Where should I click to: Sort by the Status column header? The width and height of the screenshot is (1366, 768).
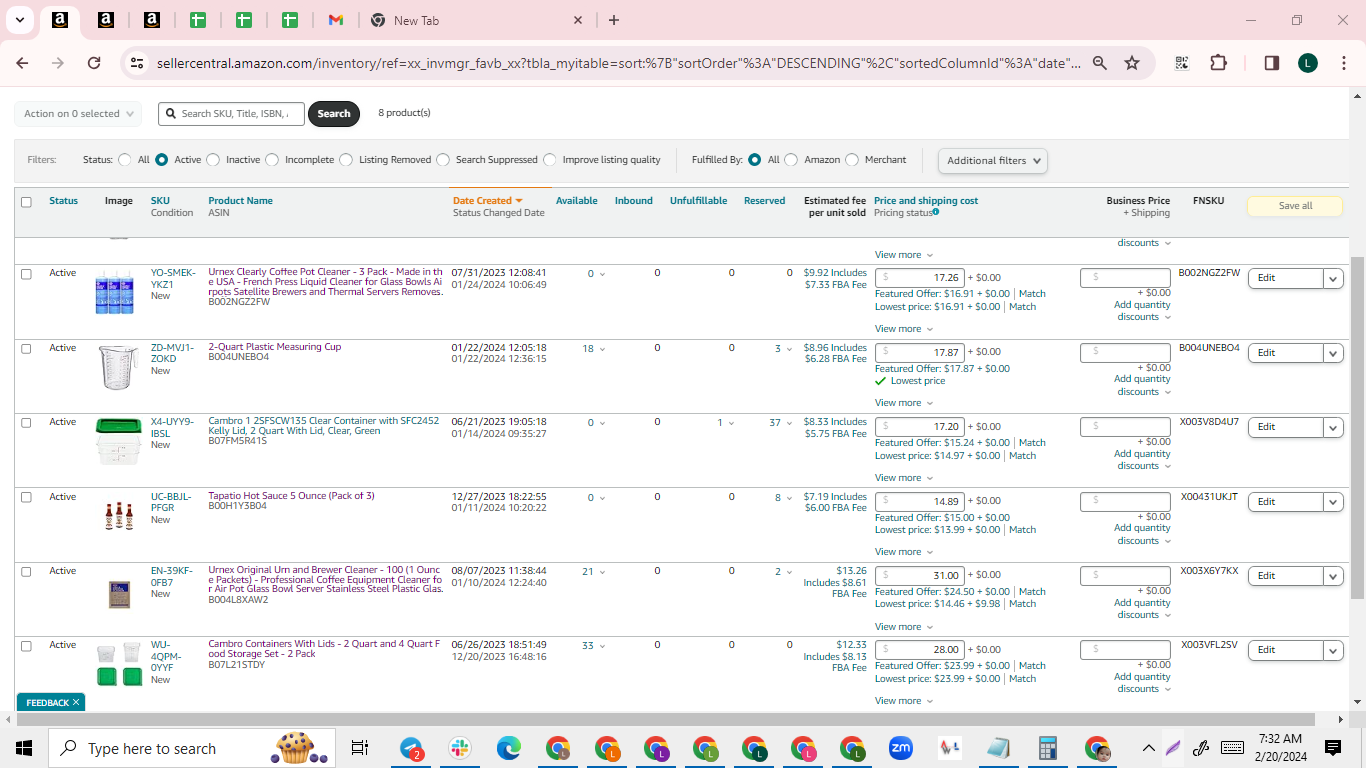pos(63,201)
